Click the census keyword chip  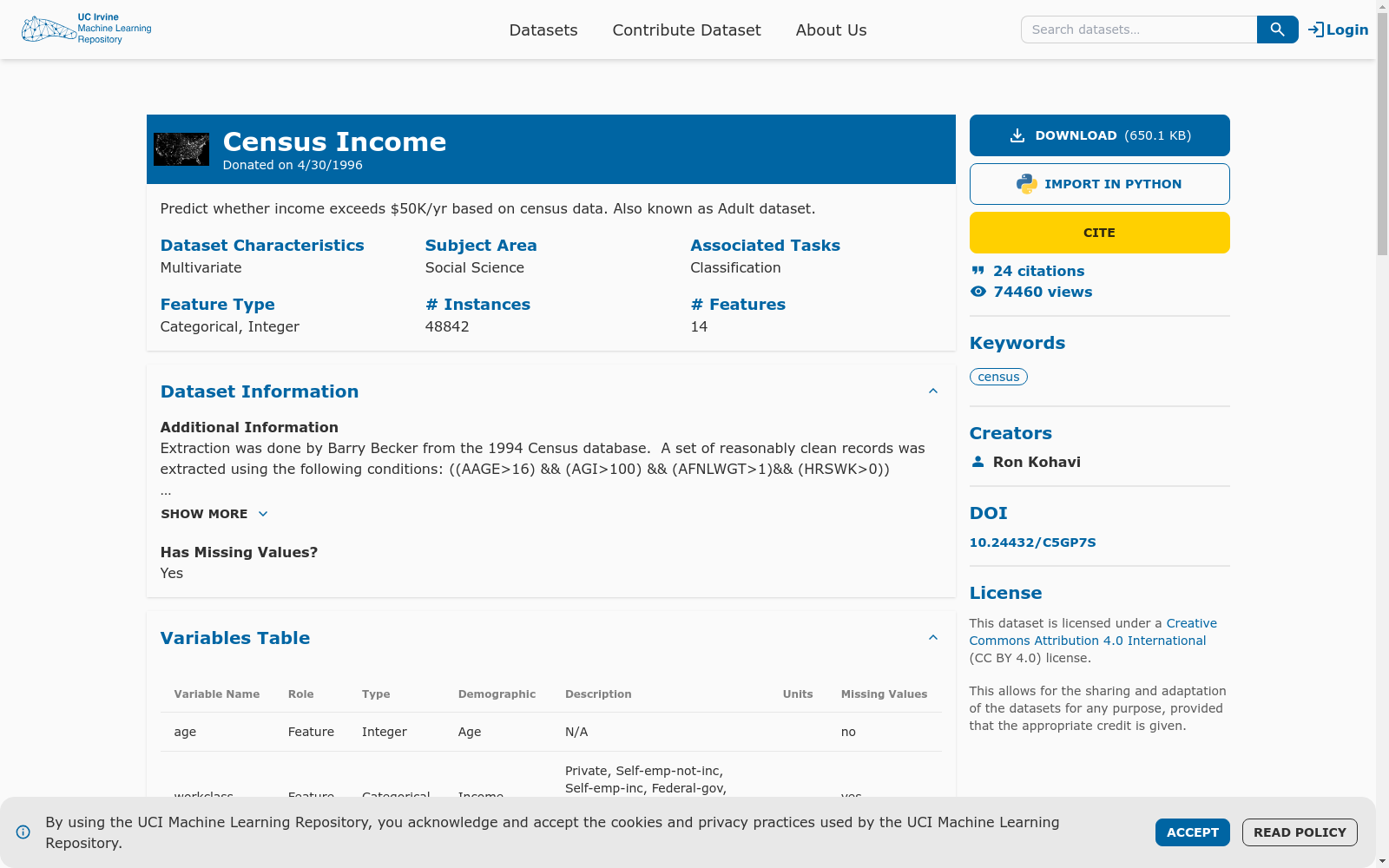click(x=998, y=376)
